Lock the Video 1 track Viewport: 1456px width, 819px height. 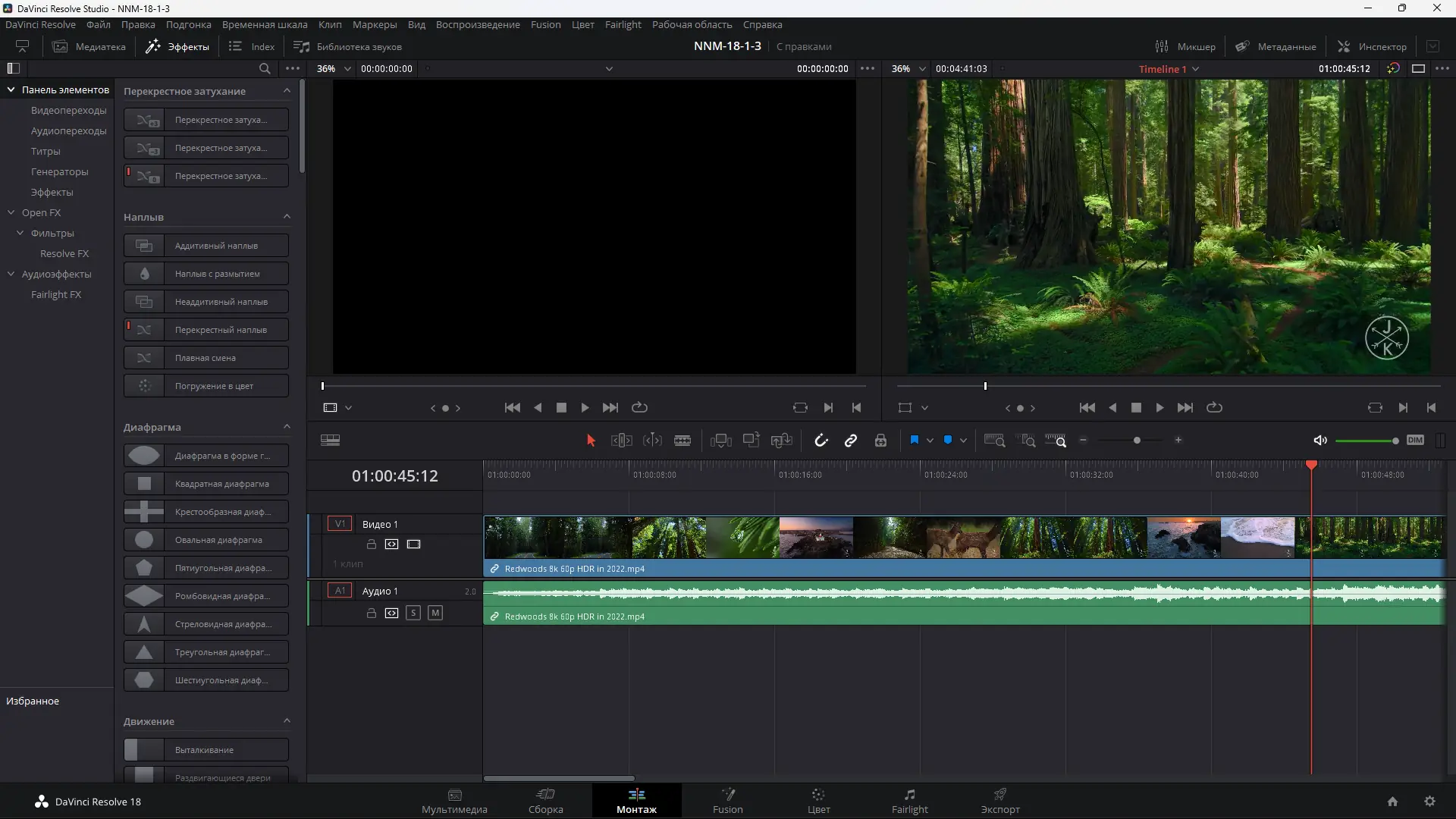pos(372,544)
